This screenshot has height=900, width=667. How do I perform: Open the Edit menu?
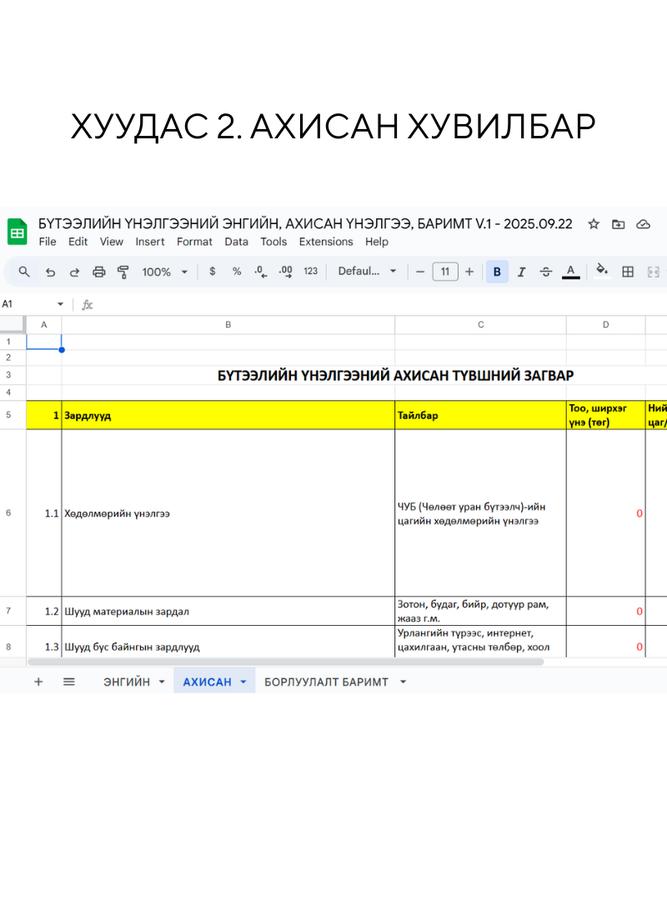point(77,242)
